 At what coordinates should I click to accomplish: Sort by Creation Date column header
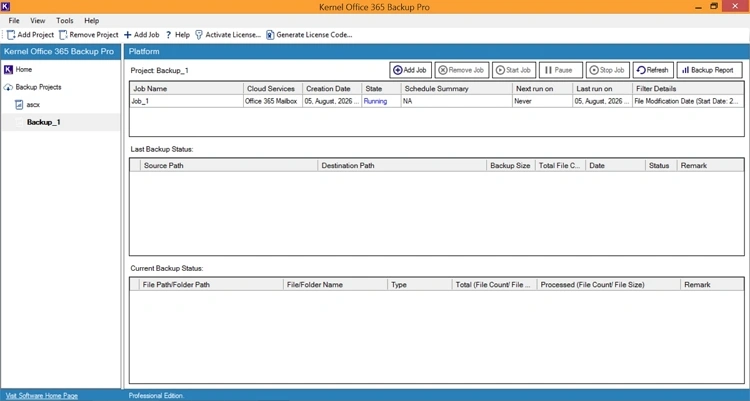coord(332,89)
